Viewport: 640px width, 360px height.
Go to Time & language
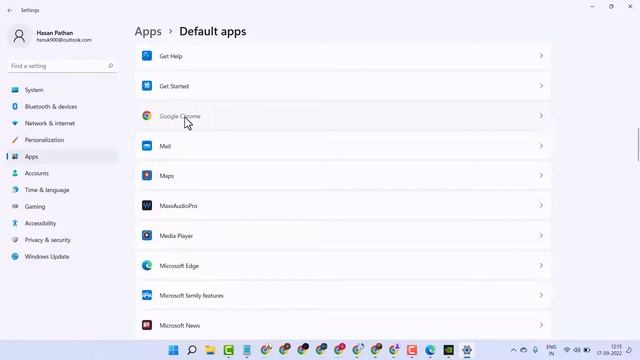tap(62, 190)
